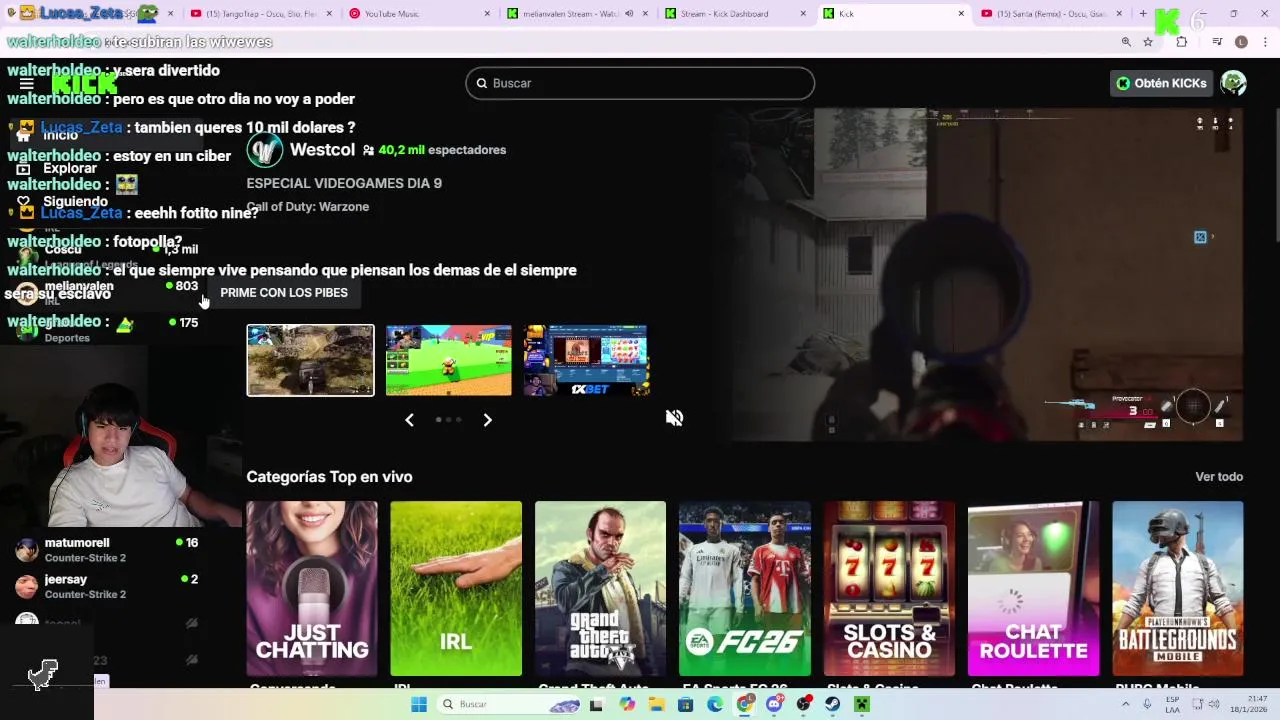
Task: Open Steam from the taskbar
Action: pyautogui.click(x=833, y=704)
